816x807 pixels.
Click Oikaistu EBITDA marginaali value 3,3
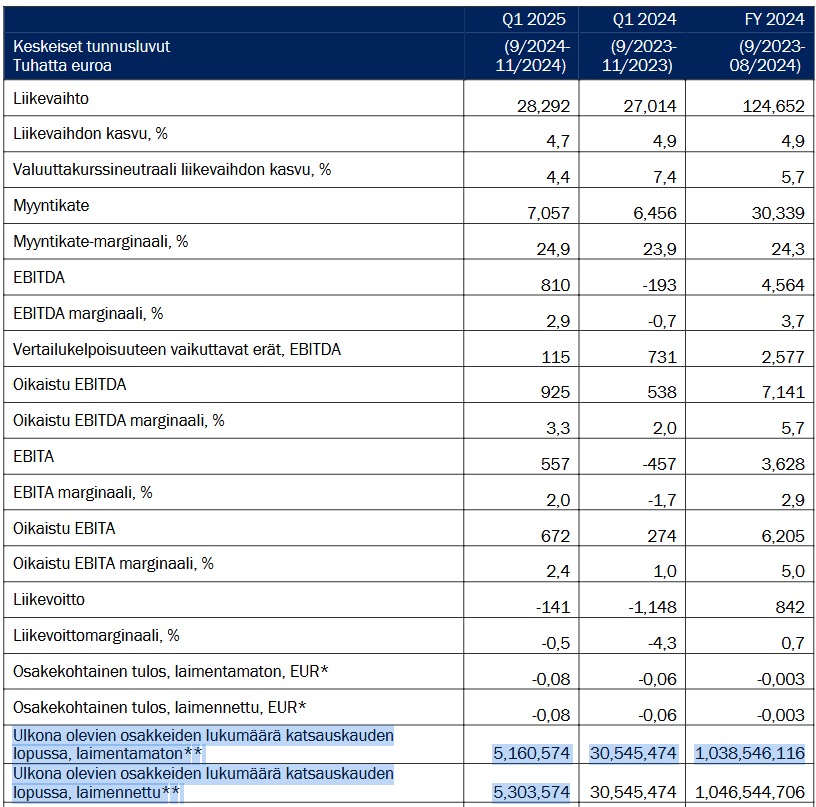tap(558, 428)
